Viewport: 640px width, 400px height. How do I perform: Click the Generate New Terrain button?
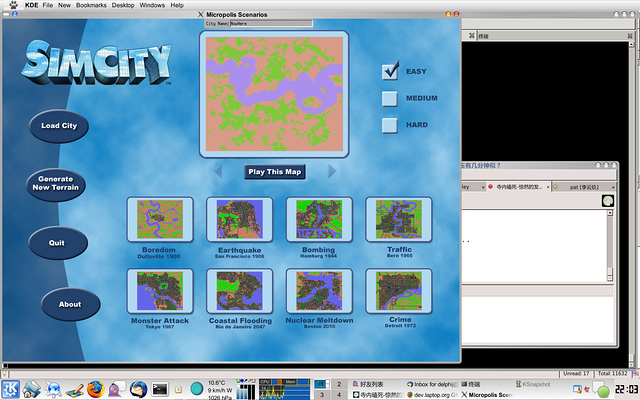point(57,183)
